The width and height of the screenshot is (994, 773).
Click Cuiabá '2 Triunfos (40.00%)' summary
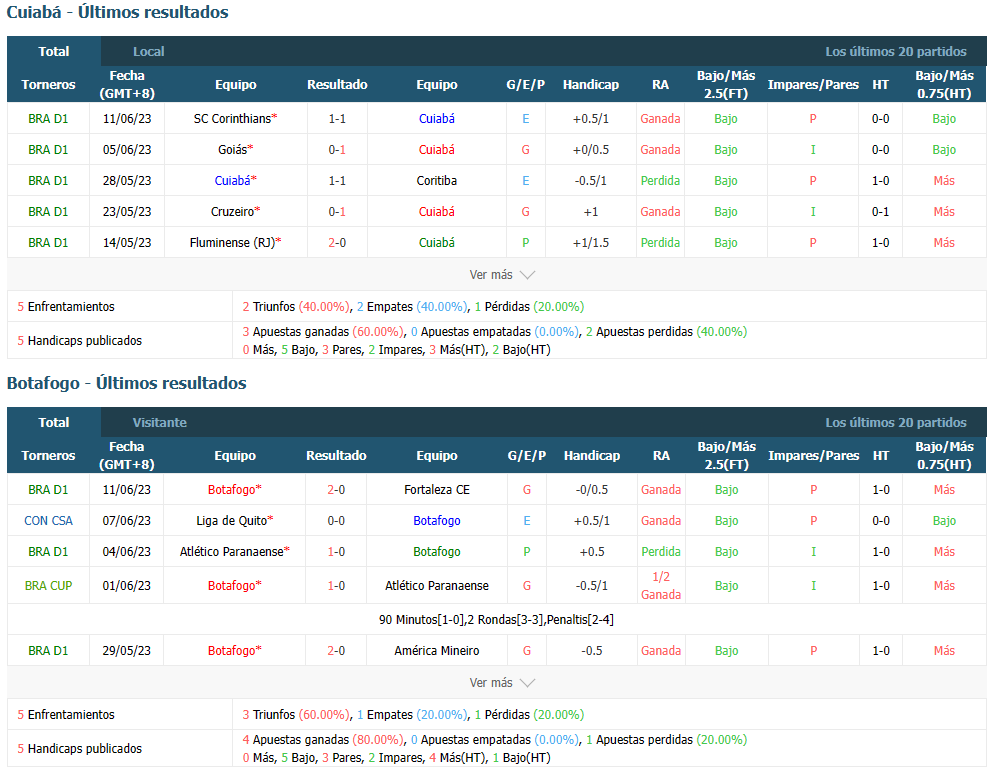296,307
